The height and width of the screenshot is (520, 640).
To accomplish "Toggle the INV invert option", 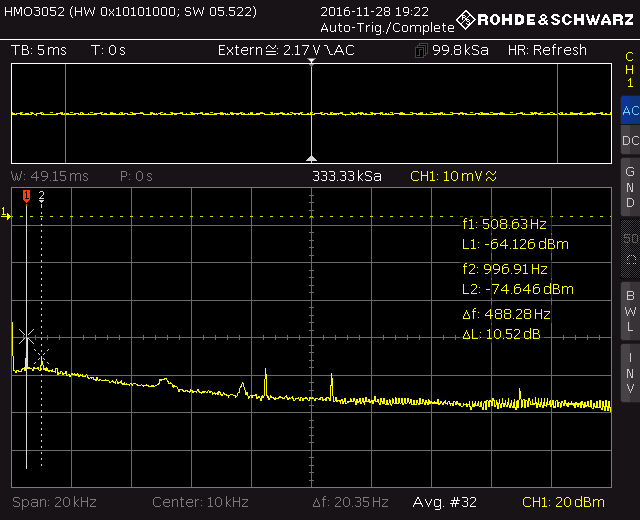I will coord(629,371).
